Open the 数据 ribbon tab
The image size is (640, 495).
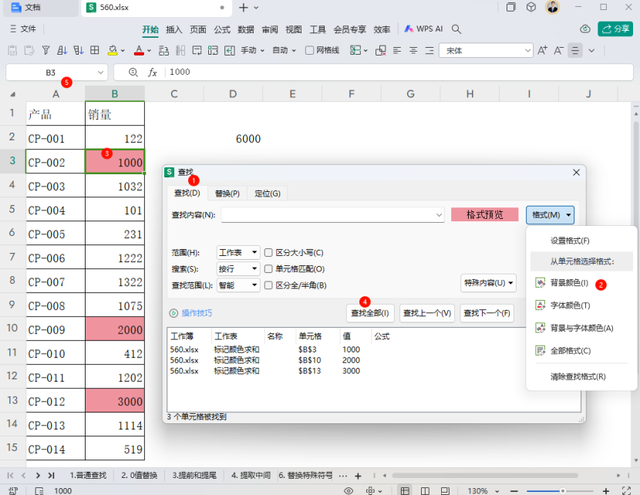(246, 29)
